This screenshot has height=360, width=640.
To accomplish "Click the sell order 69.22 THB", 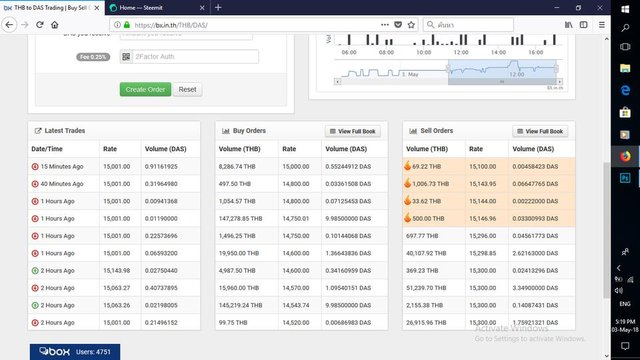I will (427, 167).
